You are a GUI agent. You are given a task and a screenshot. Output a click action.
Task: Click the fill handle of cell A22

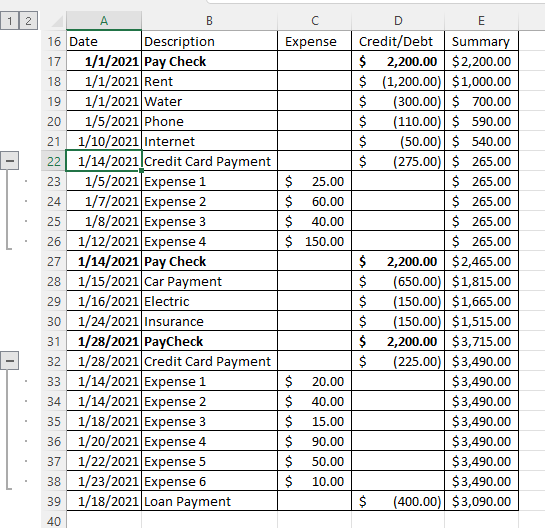(x=141, y=171)
